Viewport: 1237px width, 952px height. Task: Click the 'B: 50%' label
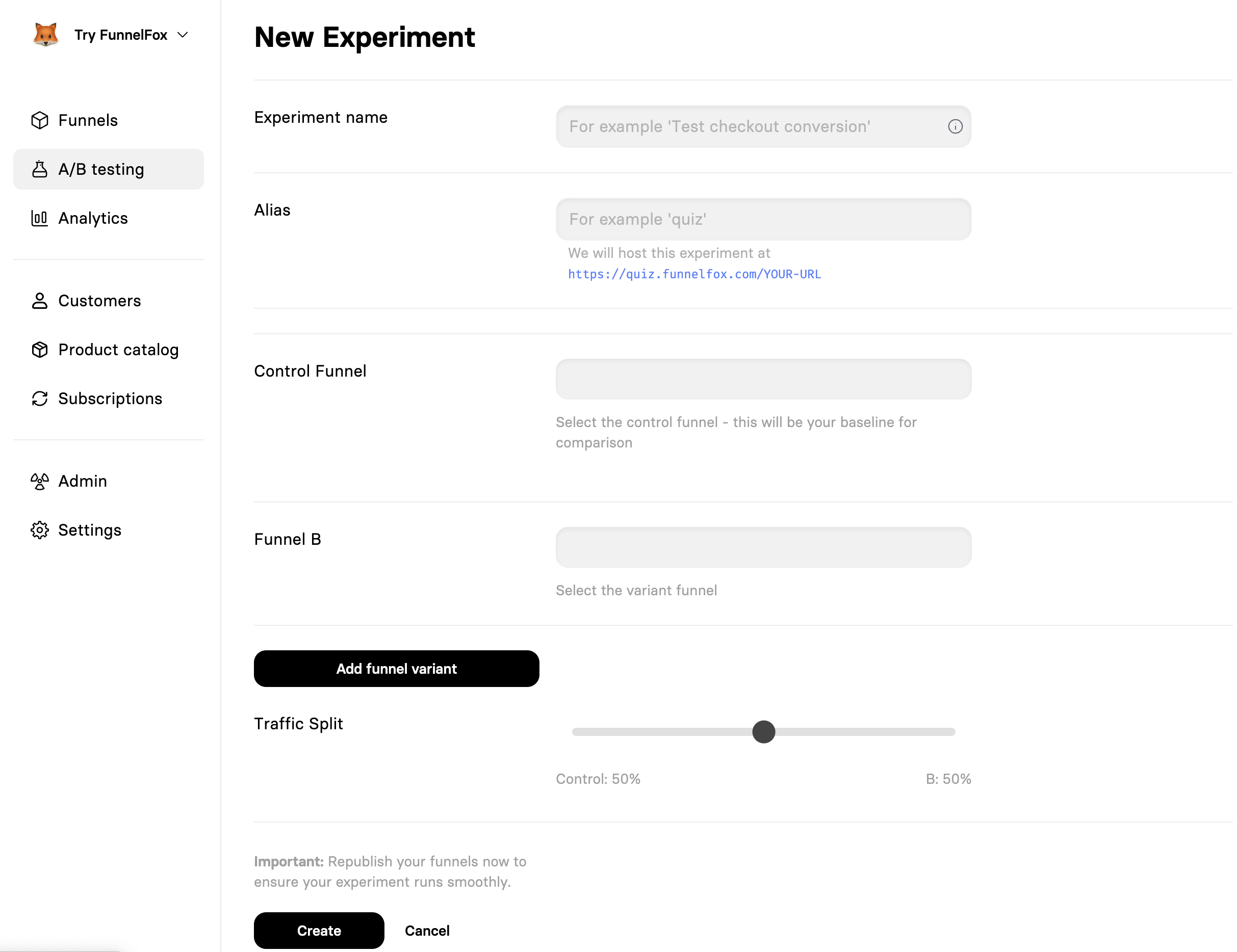[x=948, y=779]
